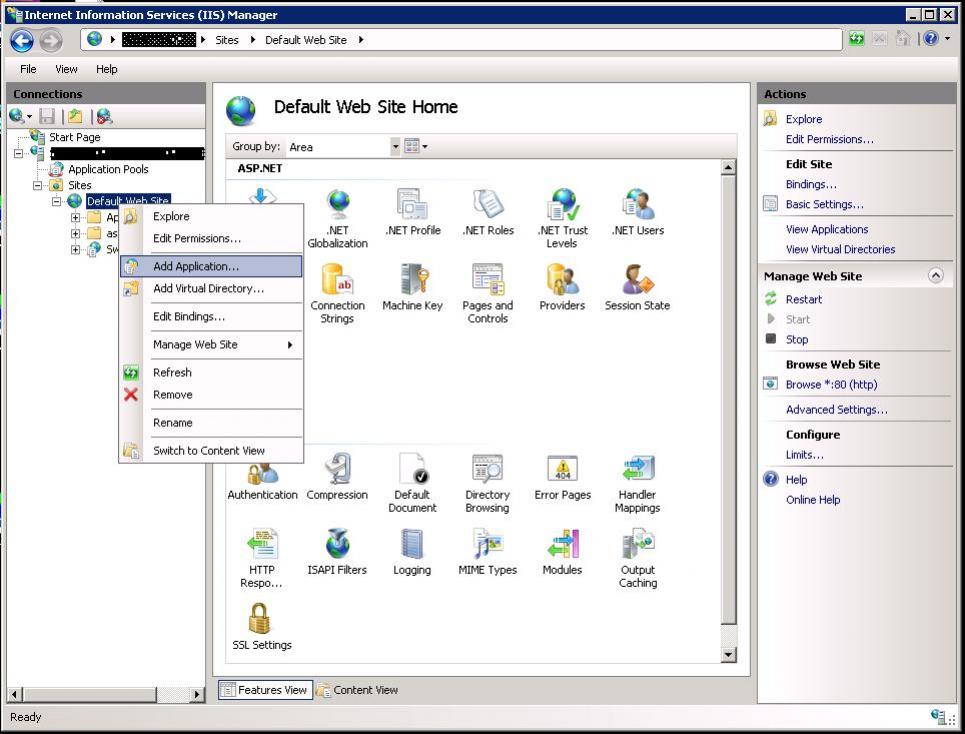The width and height of the screenshot is (965, 734).
Task: Restart the web site
Action: tap(803, 300)
